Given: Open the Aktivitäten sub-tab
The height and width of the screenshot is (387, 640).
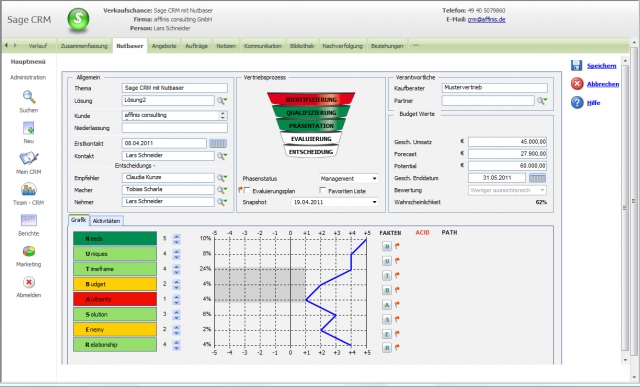Looking at the screenshot, I should pos(107,221).
